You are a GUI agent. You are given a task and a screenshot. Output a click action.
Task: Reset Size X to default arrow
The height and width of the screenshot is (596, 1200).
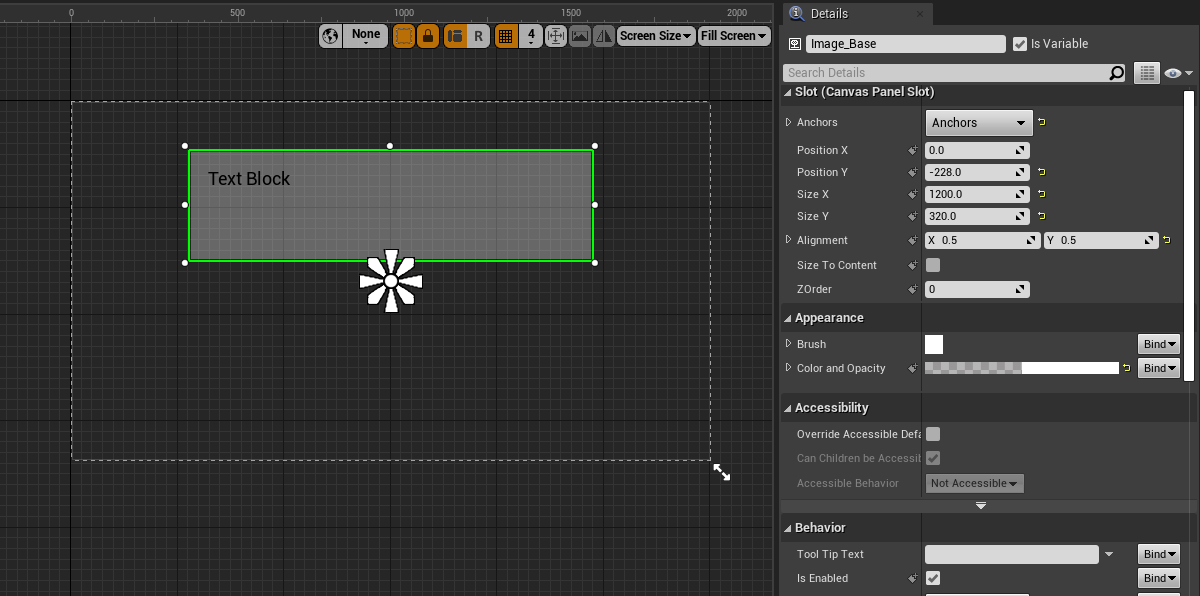[1041, 194]
